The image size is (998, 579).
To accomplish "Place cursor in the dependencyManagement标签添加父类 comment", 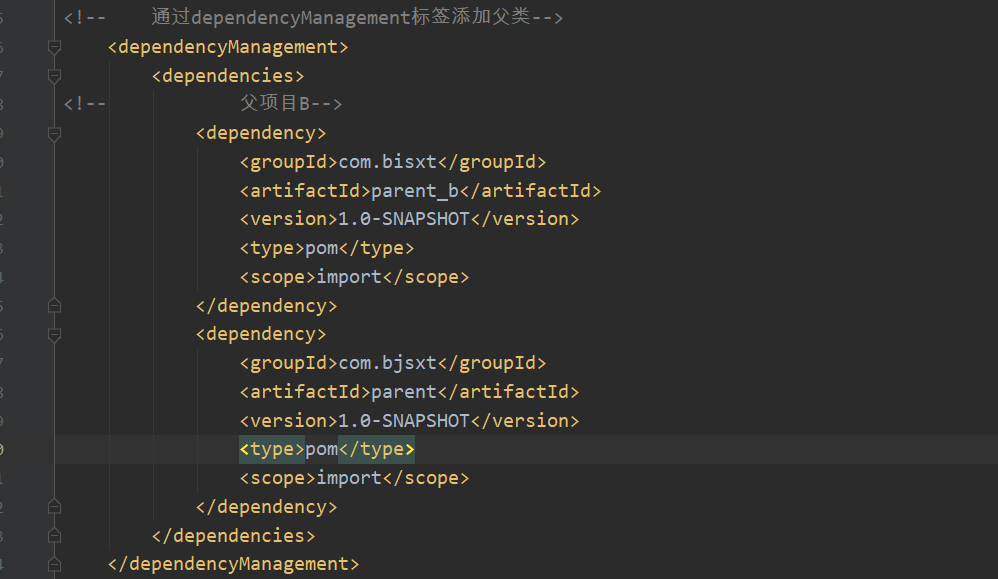I will pos(357,17).
